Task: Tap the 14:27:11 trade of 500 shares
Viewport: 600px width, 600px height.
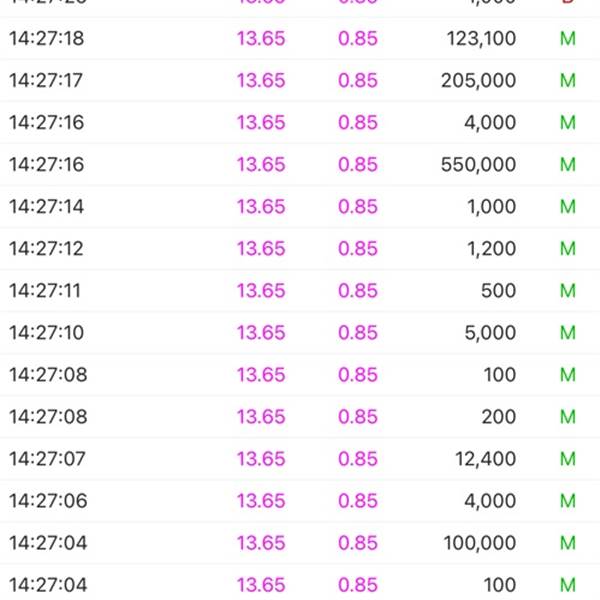Action: (300, 290)
